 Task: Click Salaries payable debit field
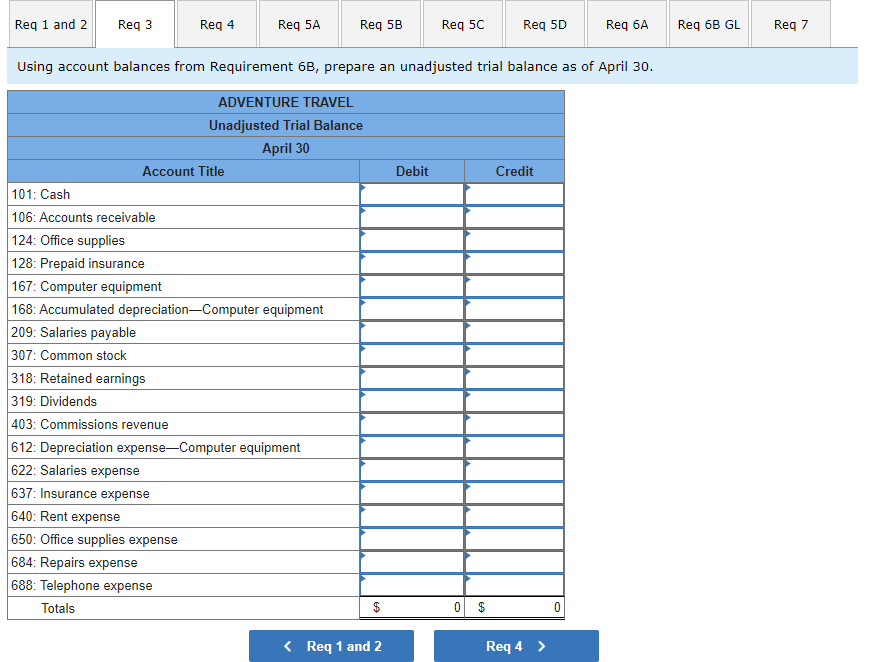pyautogui.click(x=412, y=332)
